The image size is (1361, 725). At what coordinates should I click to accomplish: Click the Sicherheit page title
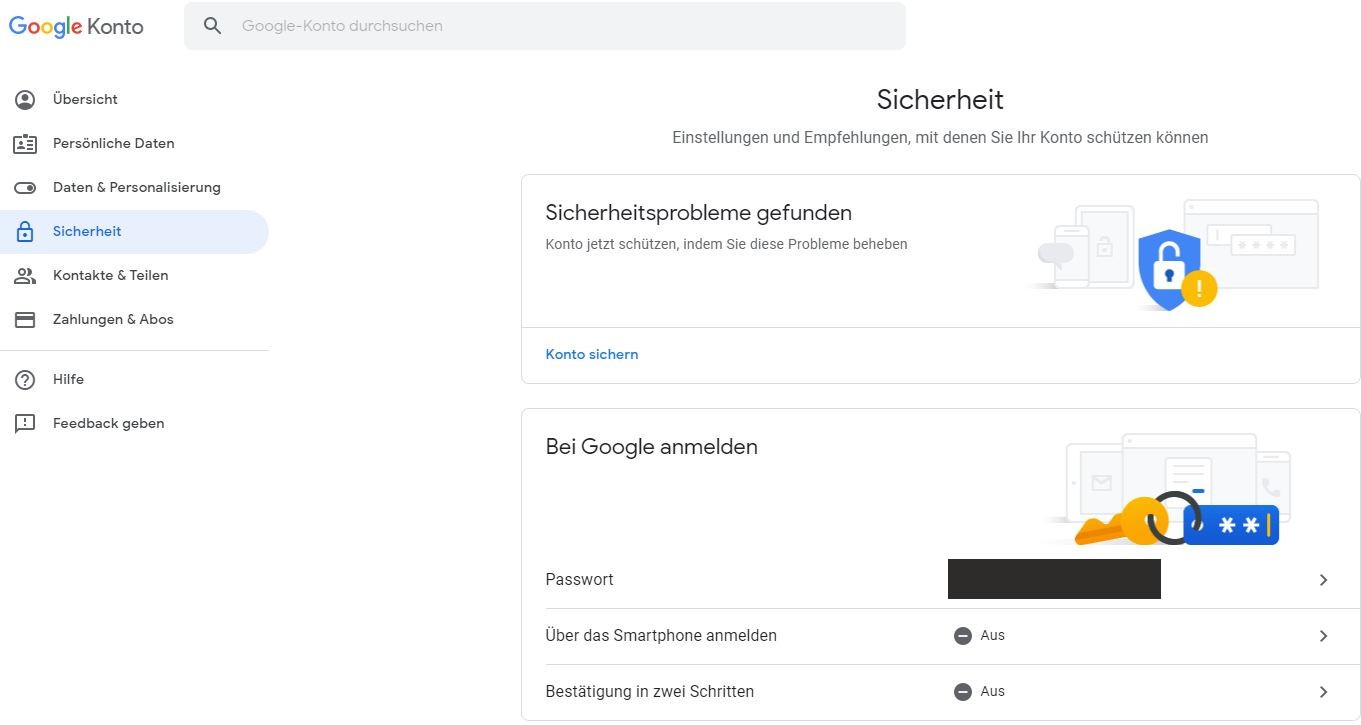(x=940, y=99)
